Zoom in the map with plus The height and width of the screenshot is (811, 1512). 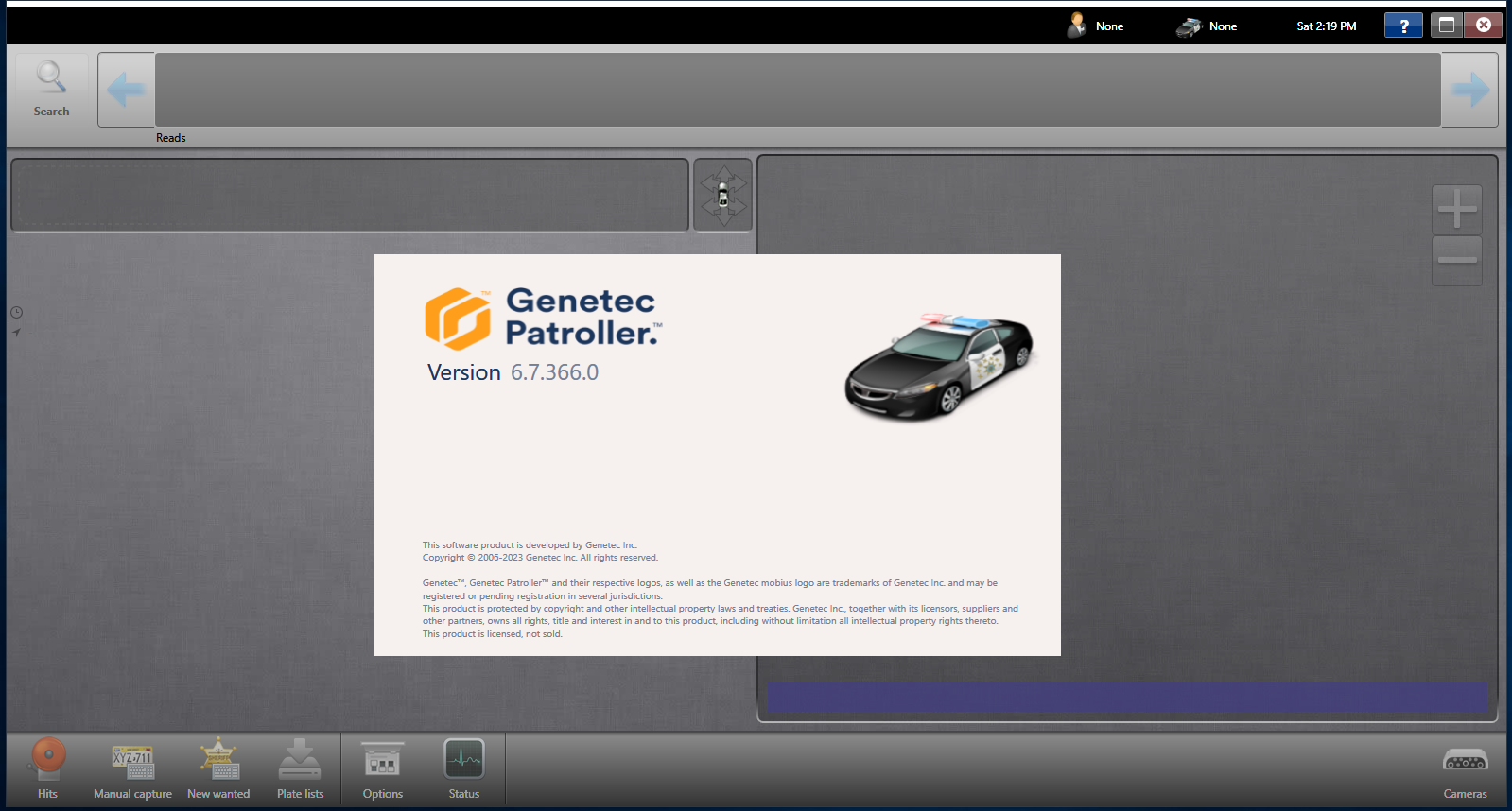(1457, 209)
